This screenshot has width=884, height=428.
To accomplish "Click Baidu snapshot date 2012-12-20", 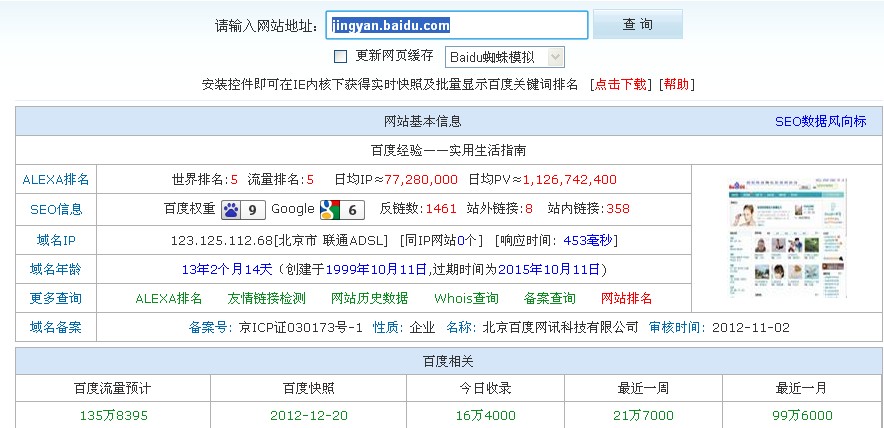I will click(308, 416).
